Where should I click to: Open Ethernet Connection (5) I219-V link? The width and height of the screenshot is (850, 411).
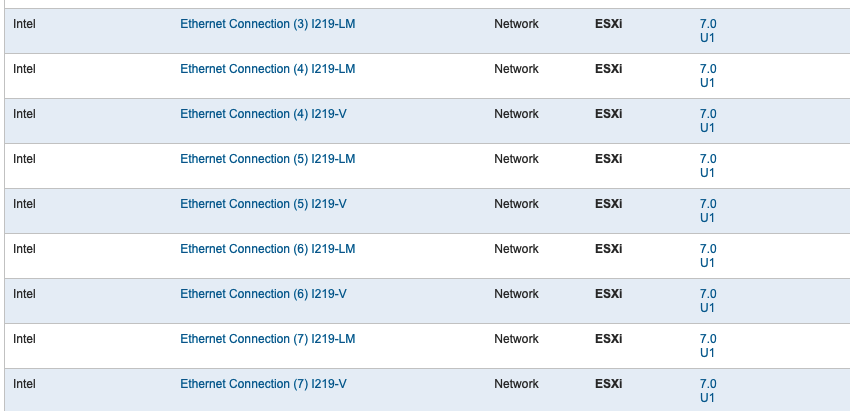coord(263,204)
